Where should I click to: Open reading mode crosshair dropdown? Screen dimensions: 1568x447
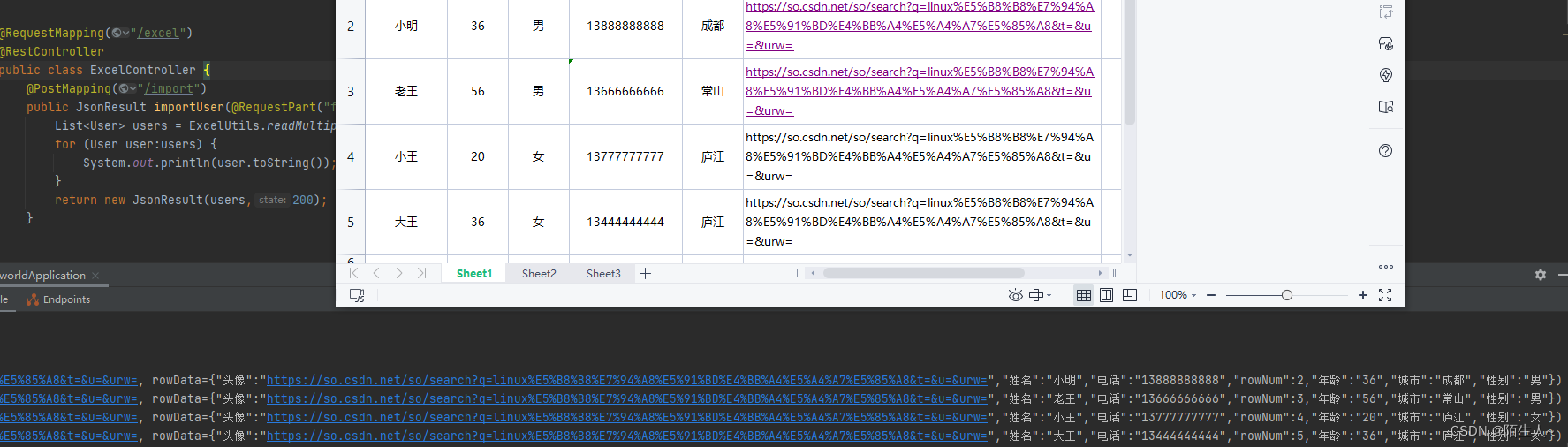click(1041, 295)
